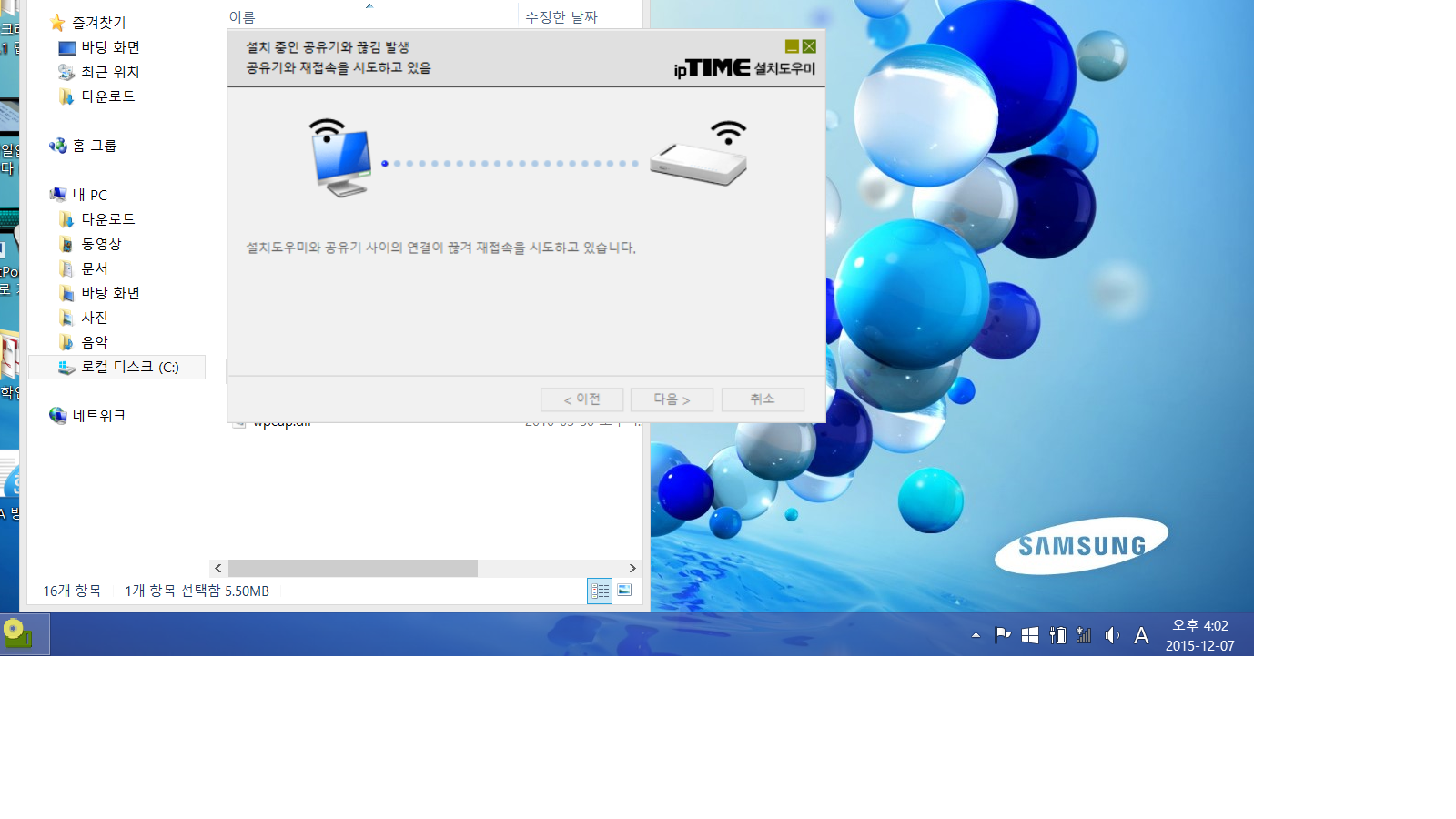1456x819 pixels.
Task: Open network signal icon in system tray
Action: coord(1084,635)
